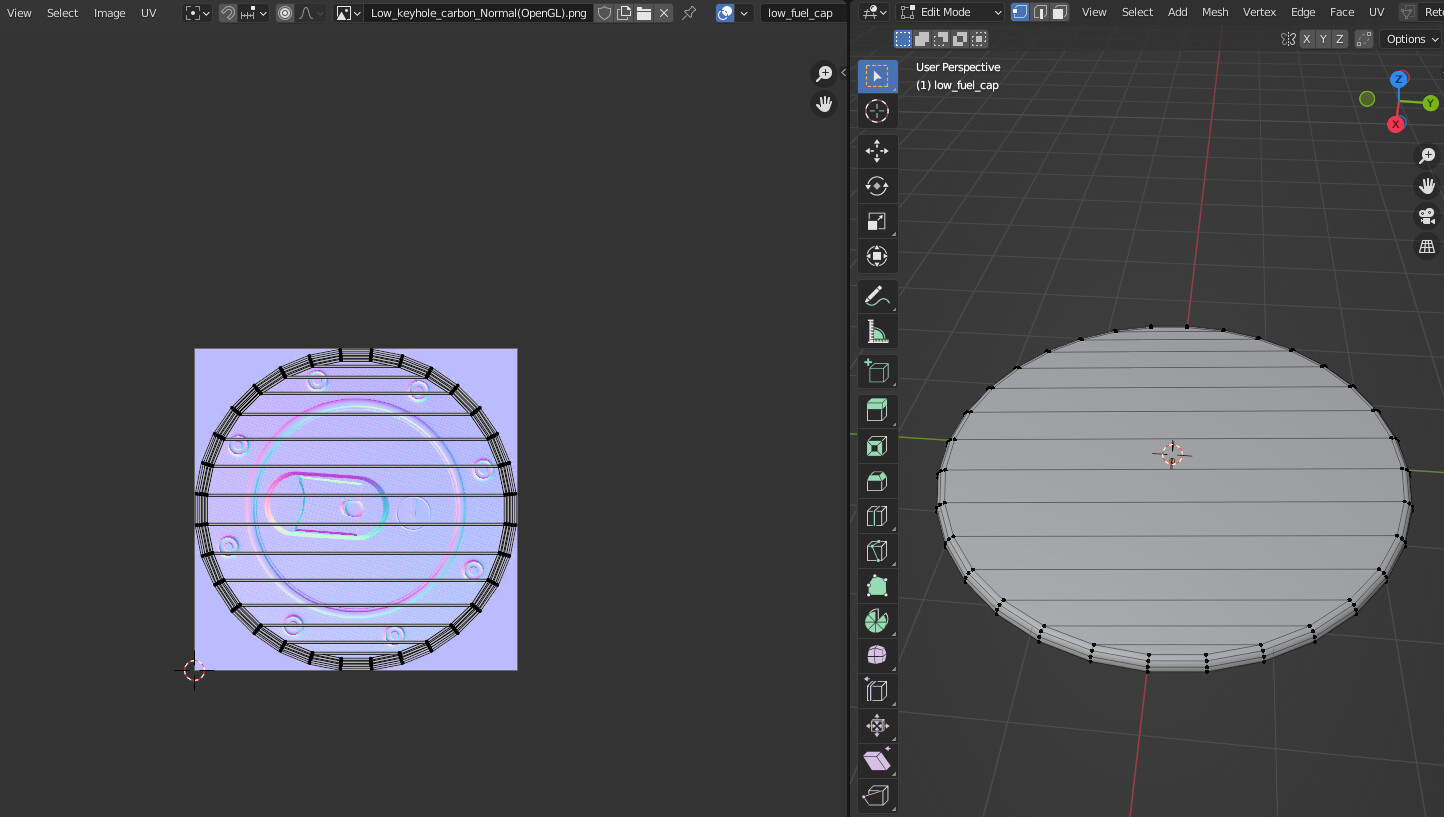
Task: Choose the Annotate pencil tool
Action: click(877, 296)
